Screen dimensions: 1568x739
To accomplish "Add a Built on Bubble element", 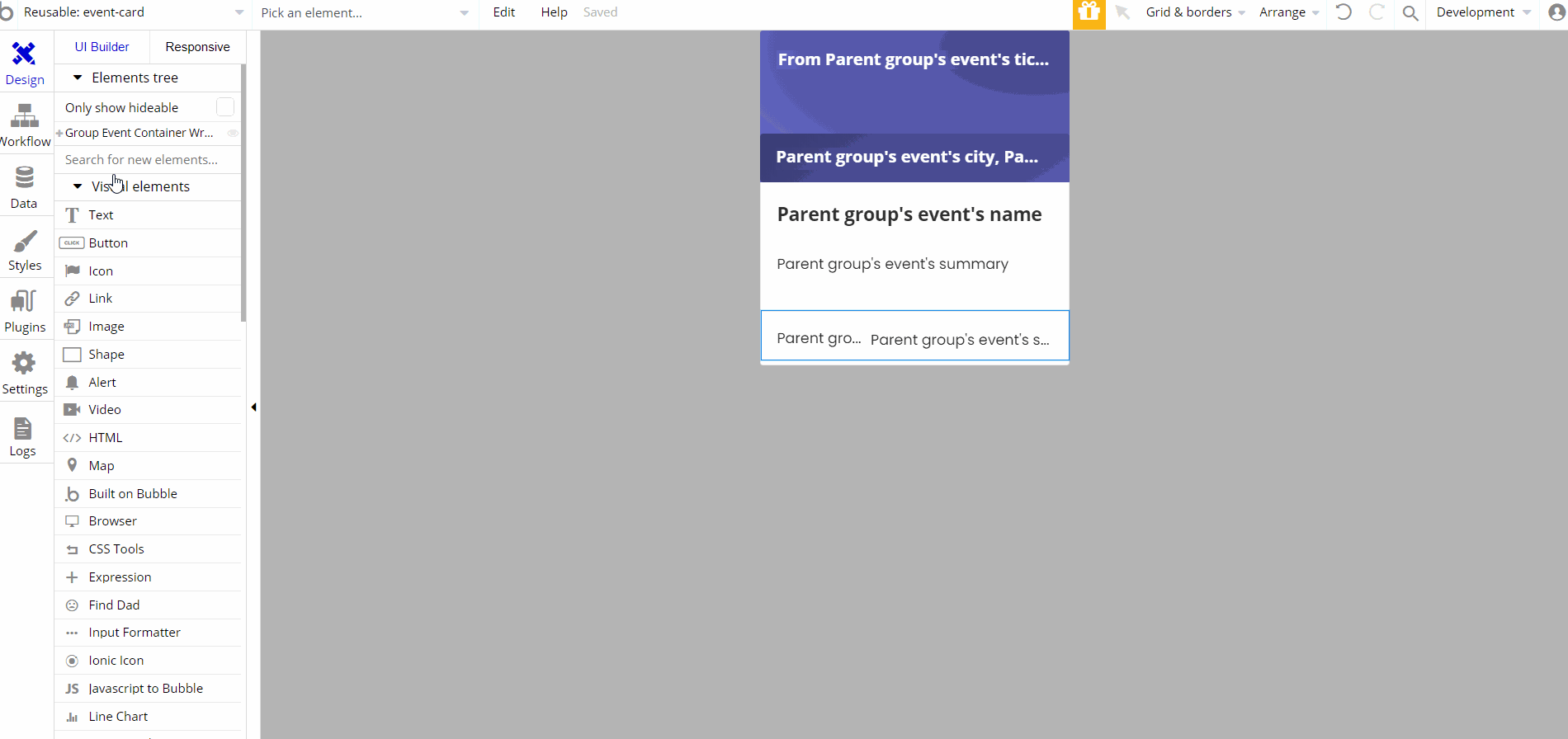I will point(149,494).
